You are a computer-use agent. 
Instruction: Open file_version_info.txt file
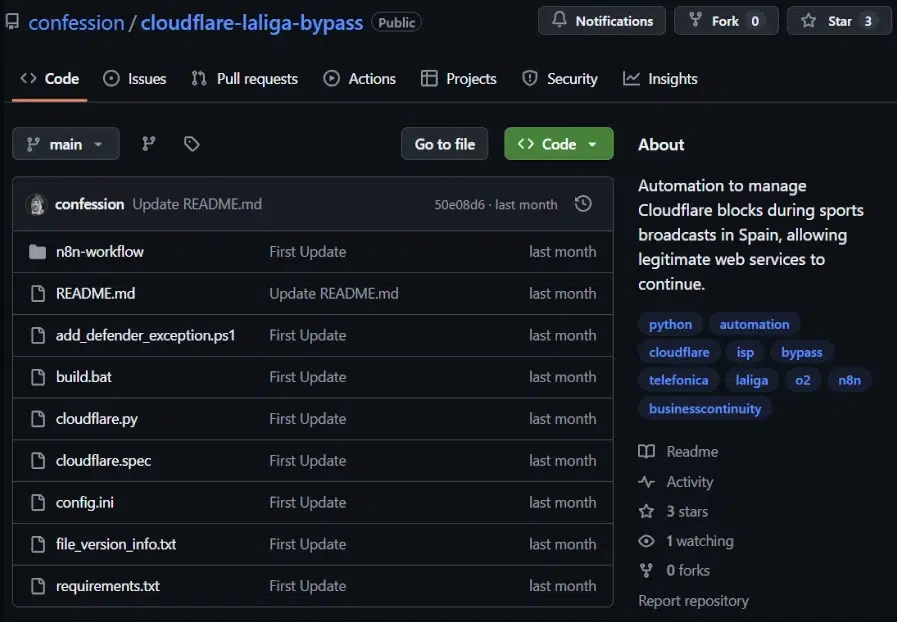tap(116, 544)
